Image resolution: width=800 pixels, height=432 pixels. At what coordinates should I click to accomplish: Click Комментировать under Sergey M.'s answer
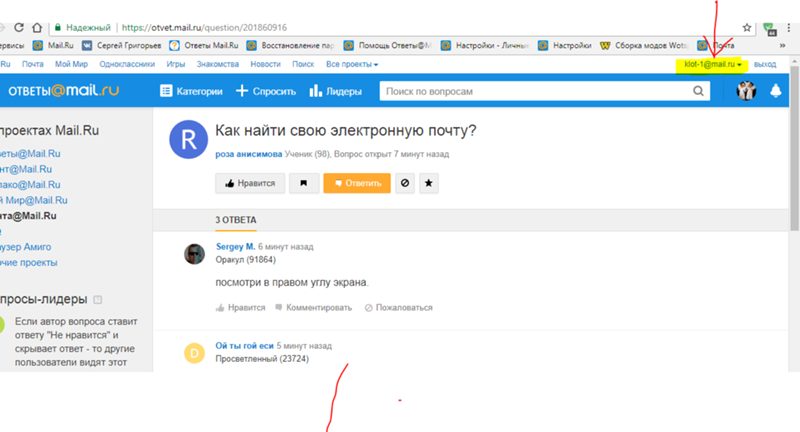(313, 308)
